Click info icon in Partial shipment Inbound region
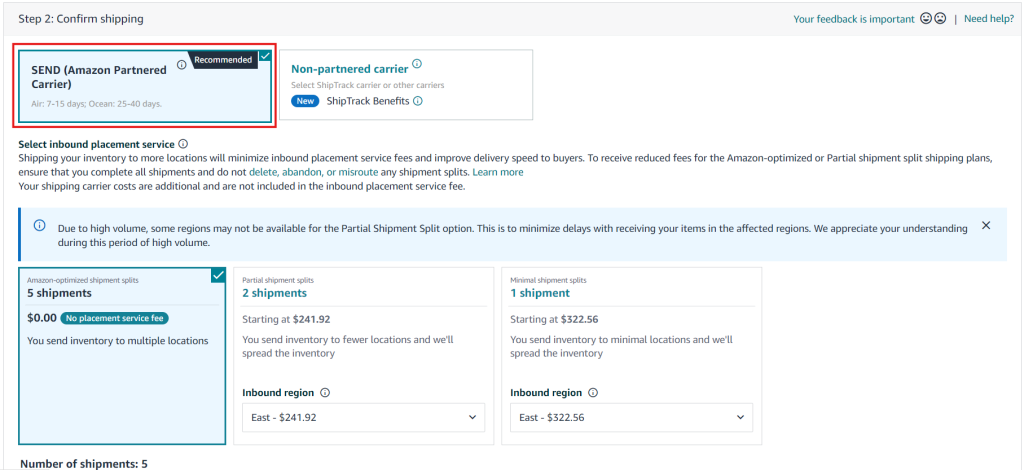 tap(325, 393)
